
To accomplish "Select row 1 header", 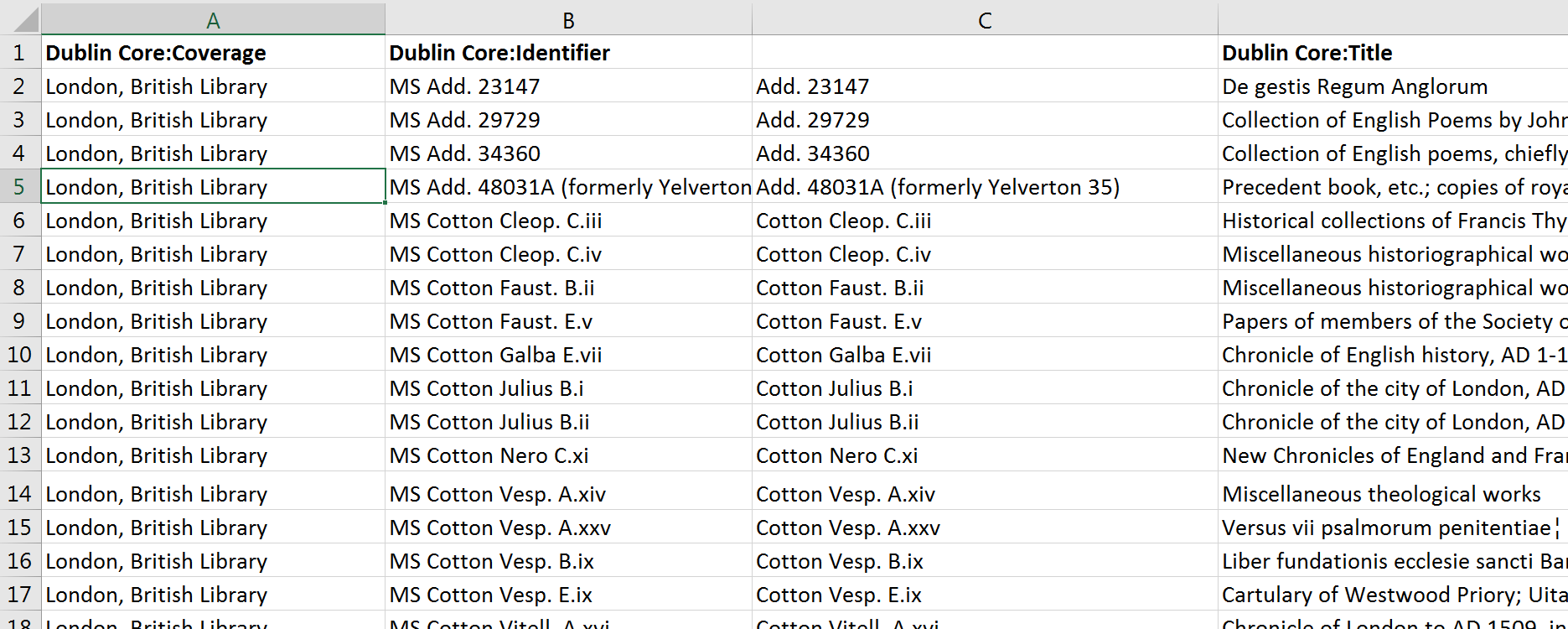I will tap(19, 53).
